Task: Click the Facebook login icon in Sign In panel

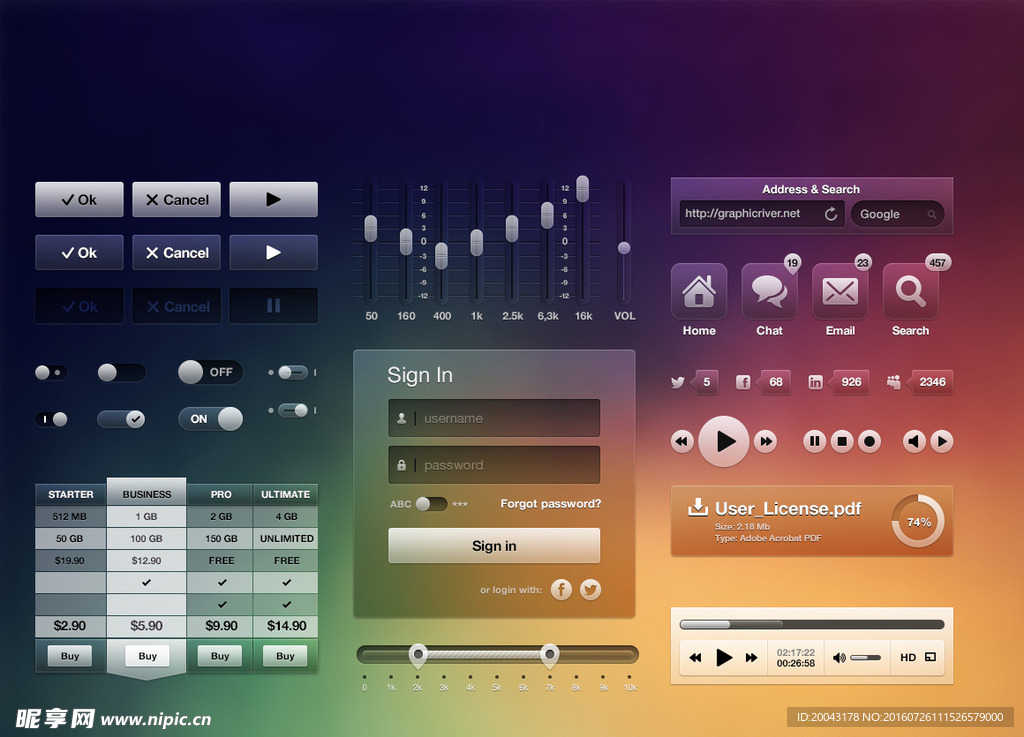Action: point(562,590)
